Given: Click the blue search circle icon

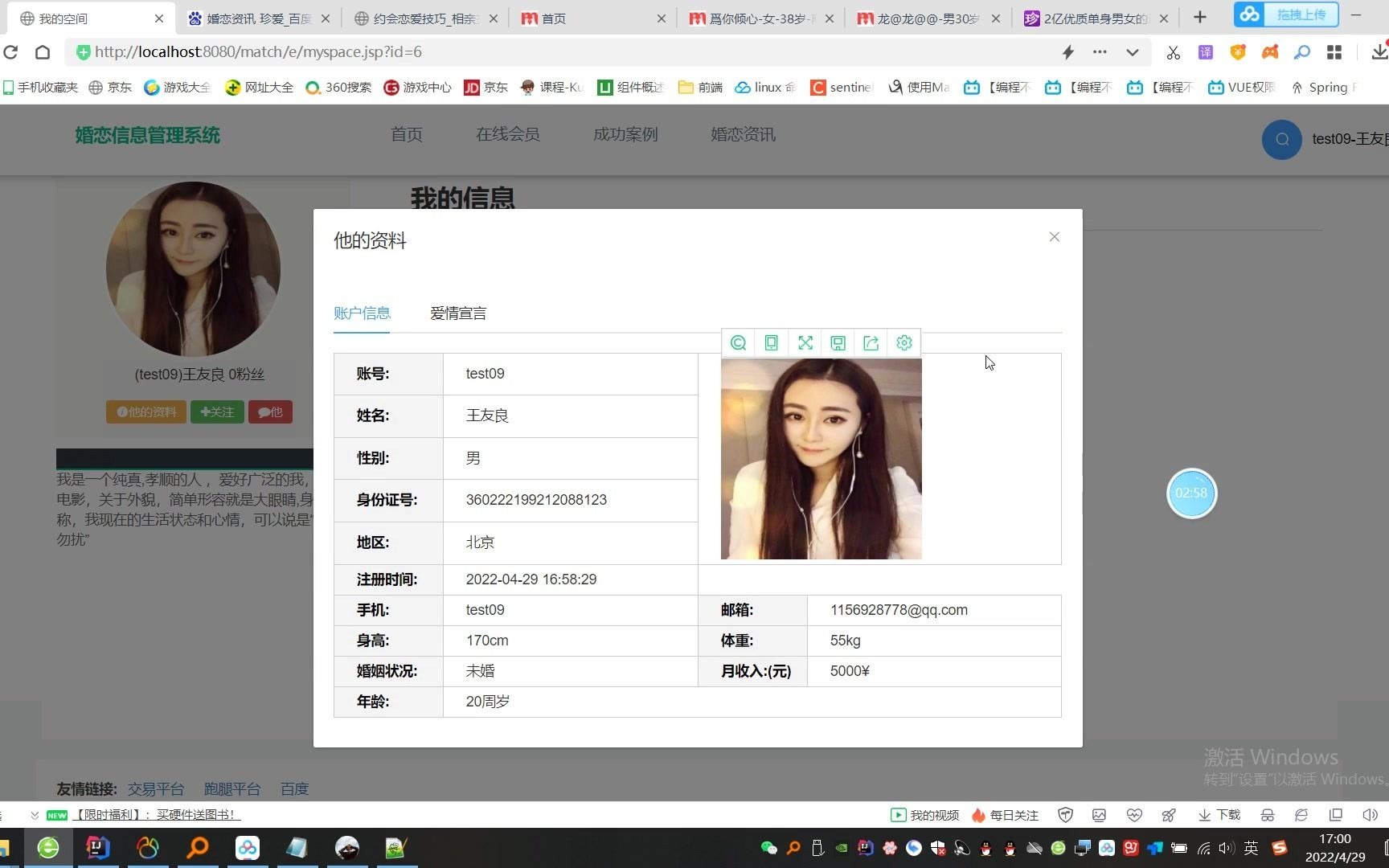Looking at the screenshot, I should [x=1282, y=139].
